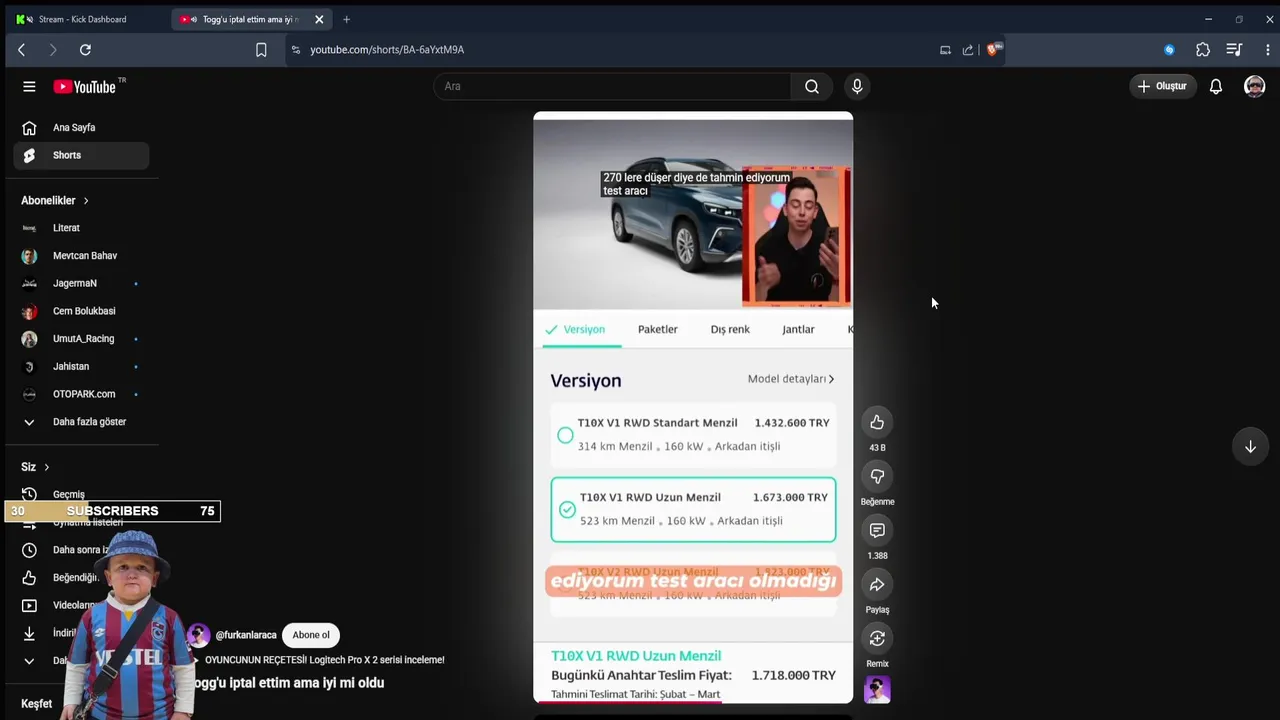
Task: Open the YouTube guide hamburger menu
Action: [x=29, y=87]
